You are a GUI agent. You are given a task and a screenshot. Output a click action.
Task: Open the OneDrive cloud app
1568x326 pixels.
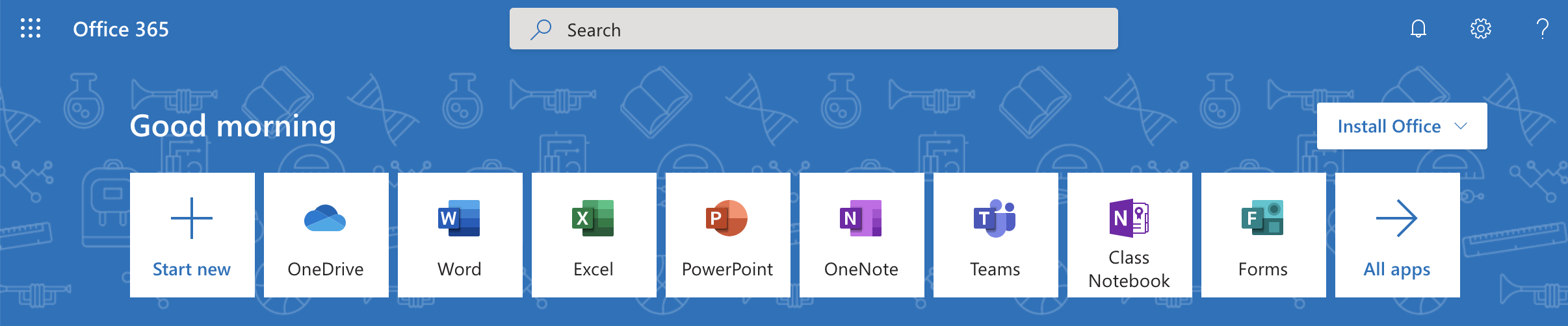(x=326, y=234)
